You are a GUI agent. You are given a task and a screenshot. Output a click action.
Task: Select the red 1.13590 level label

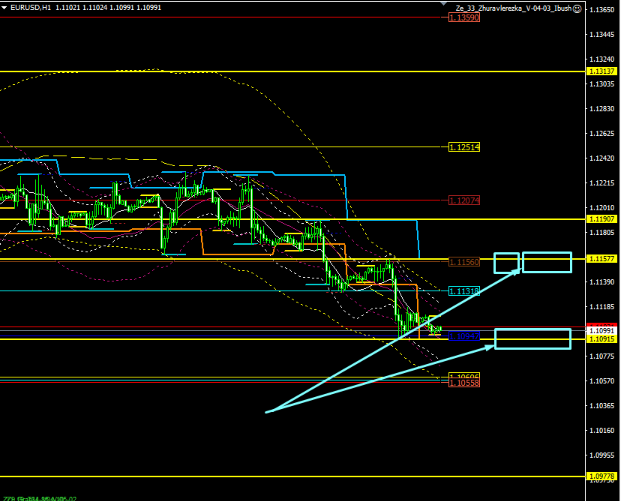(463, 18)
